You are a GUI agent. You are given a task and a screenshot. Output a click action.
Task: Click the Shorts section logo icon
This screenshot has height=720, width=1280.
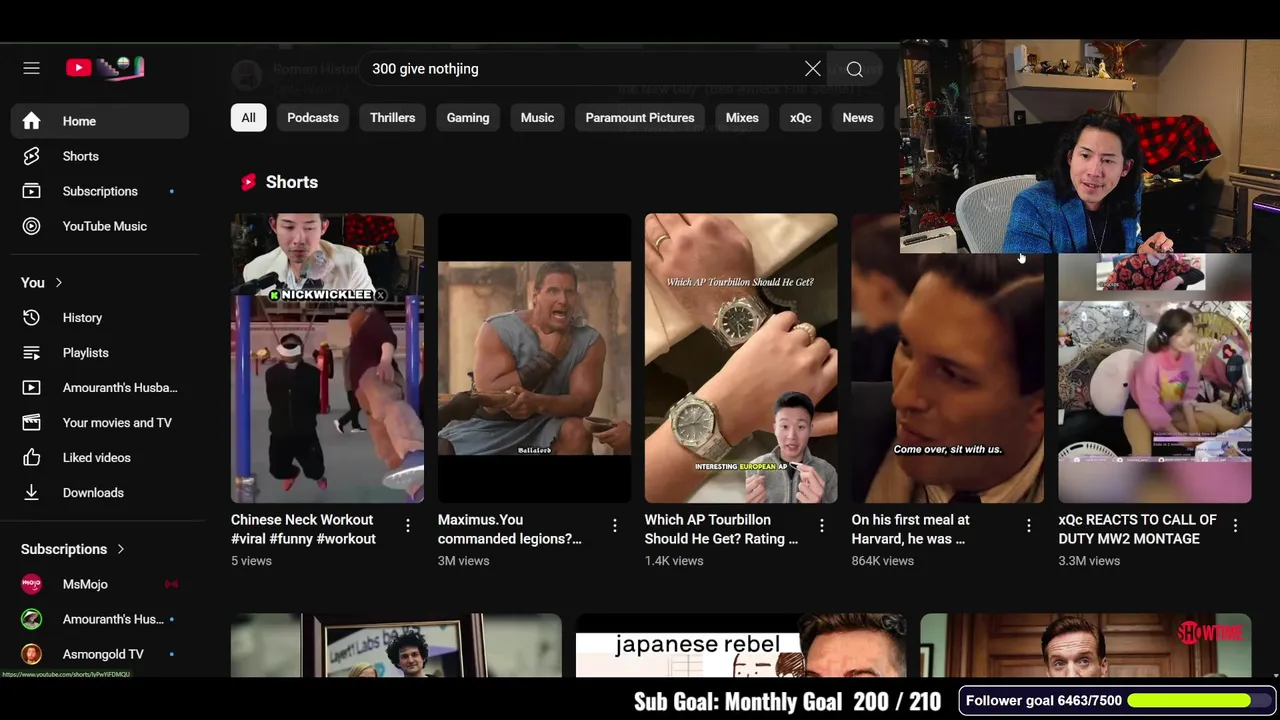coord(248,182)
